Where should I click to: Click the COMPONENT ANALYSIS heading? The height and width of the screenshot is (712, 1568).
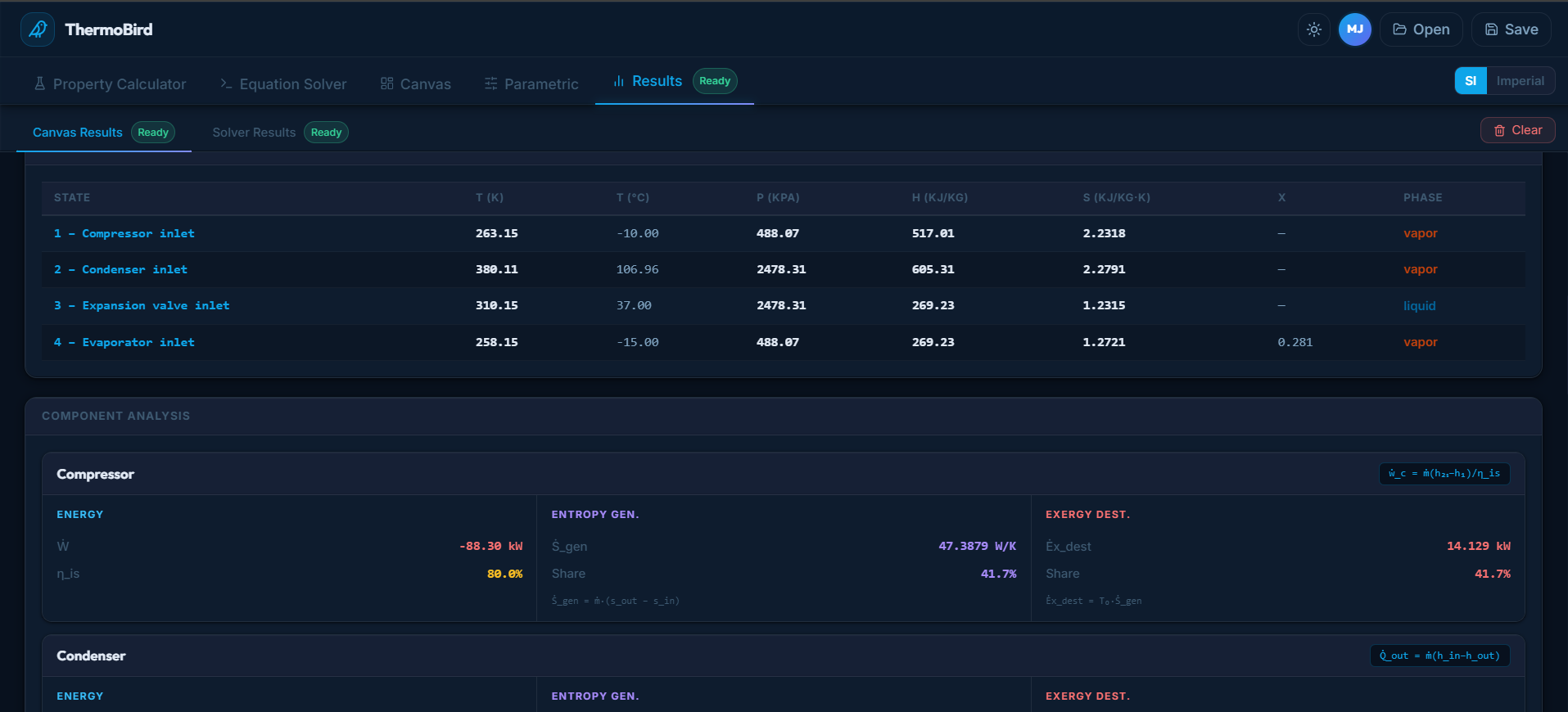click(116, 416)
